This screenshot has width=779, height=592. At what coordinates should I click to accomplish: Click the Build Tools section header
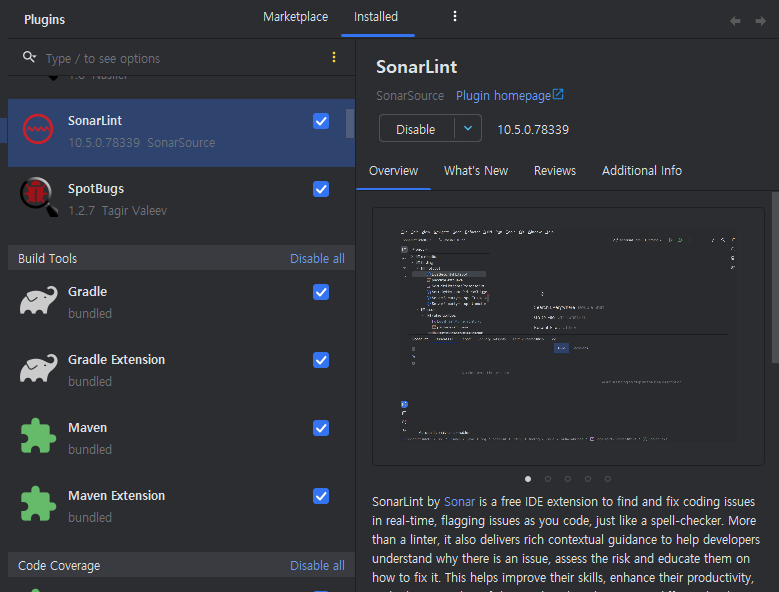pyautogui.click(x=181, y=258)
